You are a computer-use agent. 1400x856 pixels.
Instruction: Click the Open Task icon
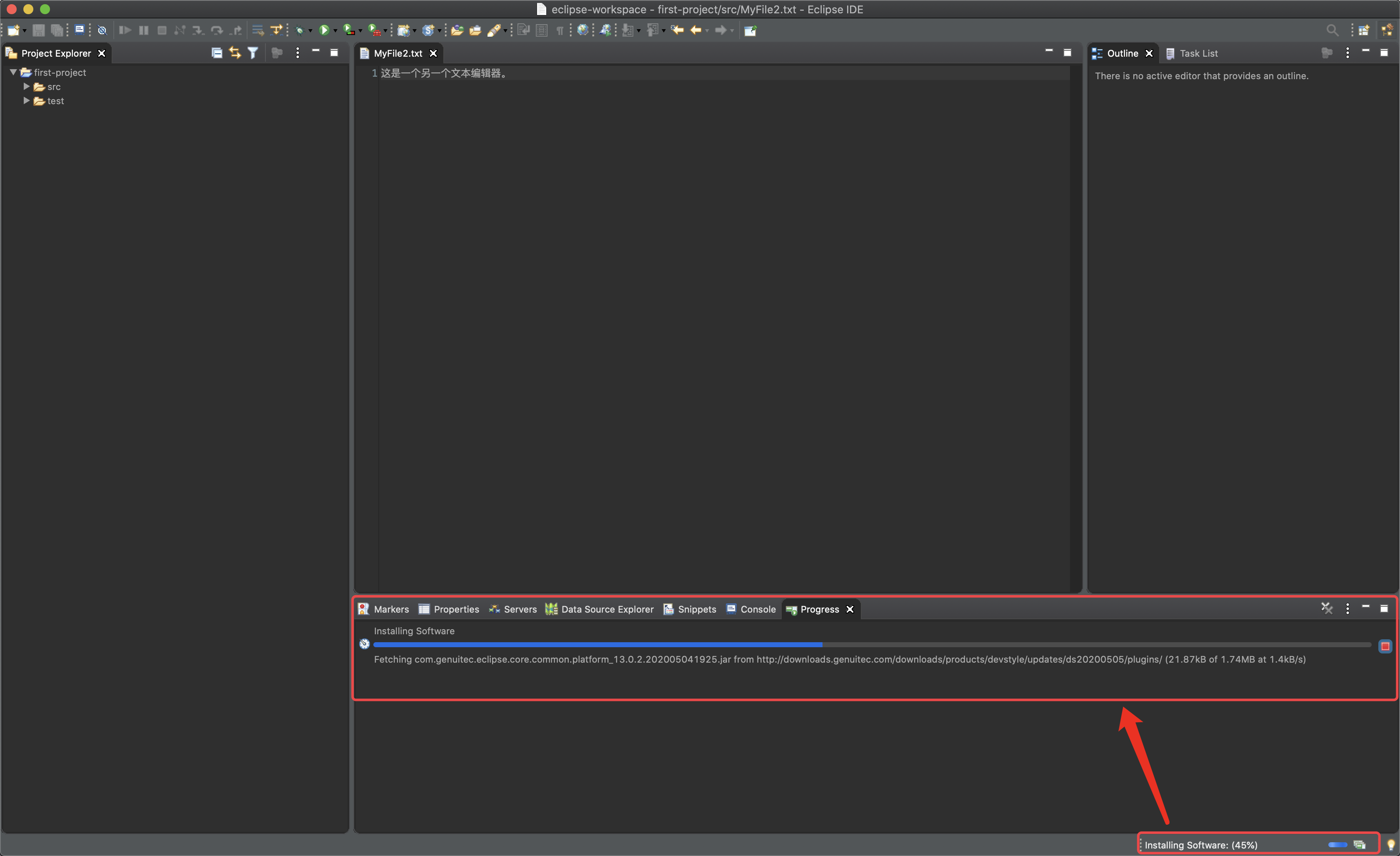coord(475,30)
